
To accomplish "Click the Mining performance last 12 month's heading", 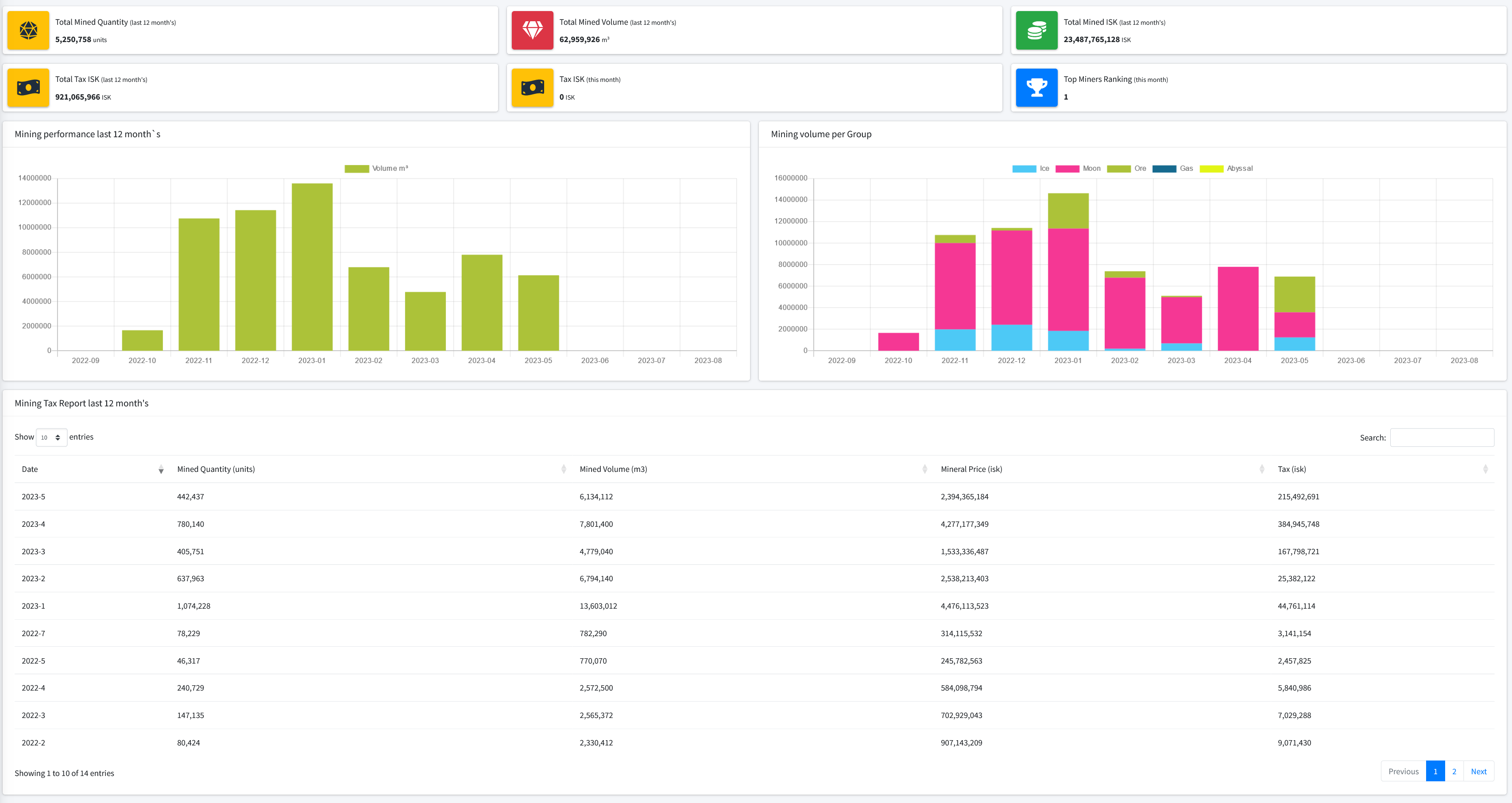I will point(88,135).
